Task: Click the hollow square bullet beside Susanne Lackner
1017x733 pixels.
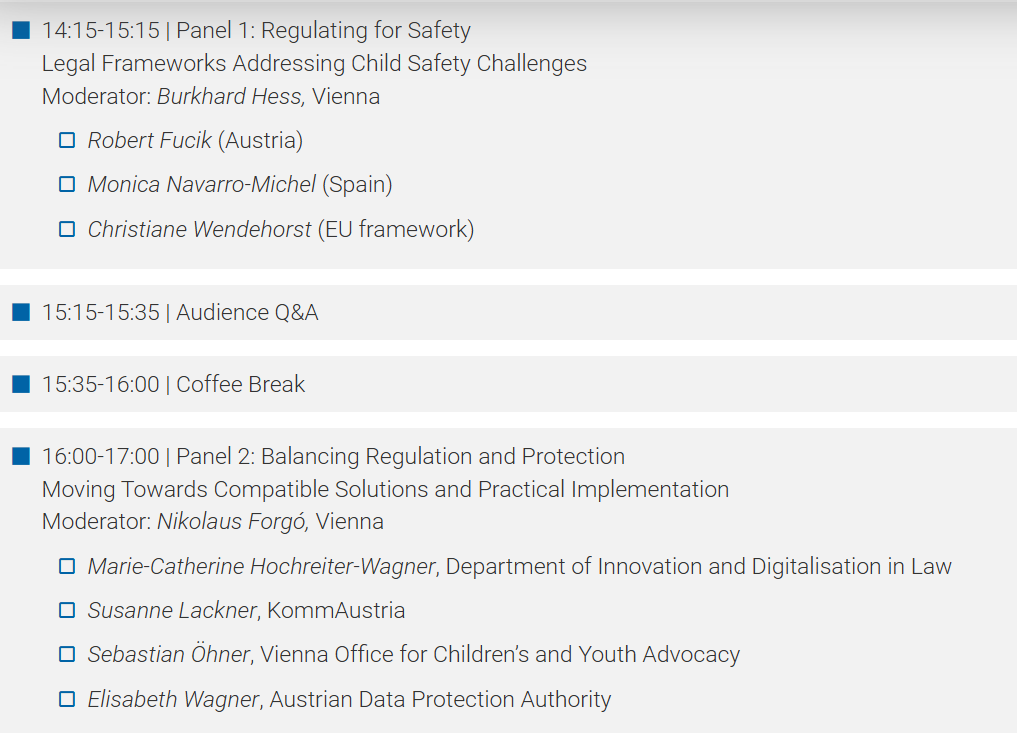Action: pyautogui.click(x=67, y=610)
